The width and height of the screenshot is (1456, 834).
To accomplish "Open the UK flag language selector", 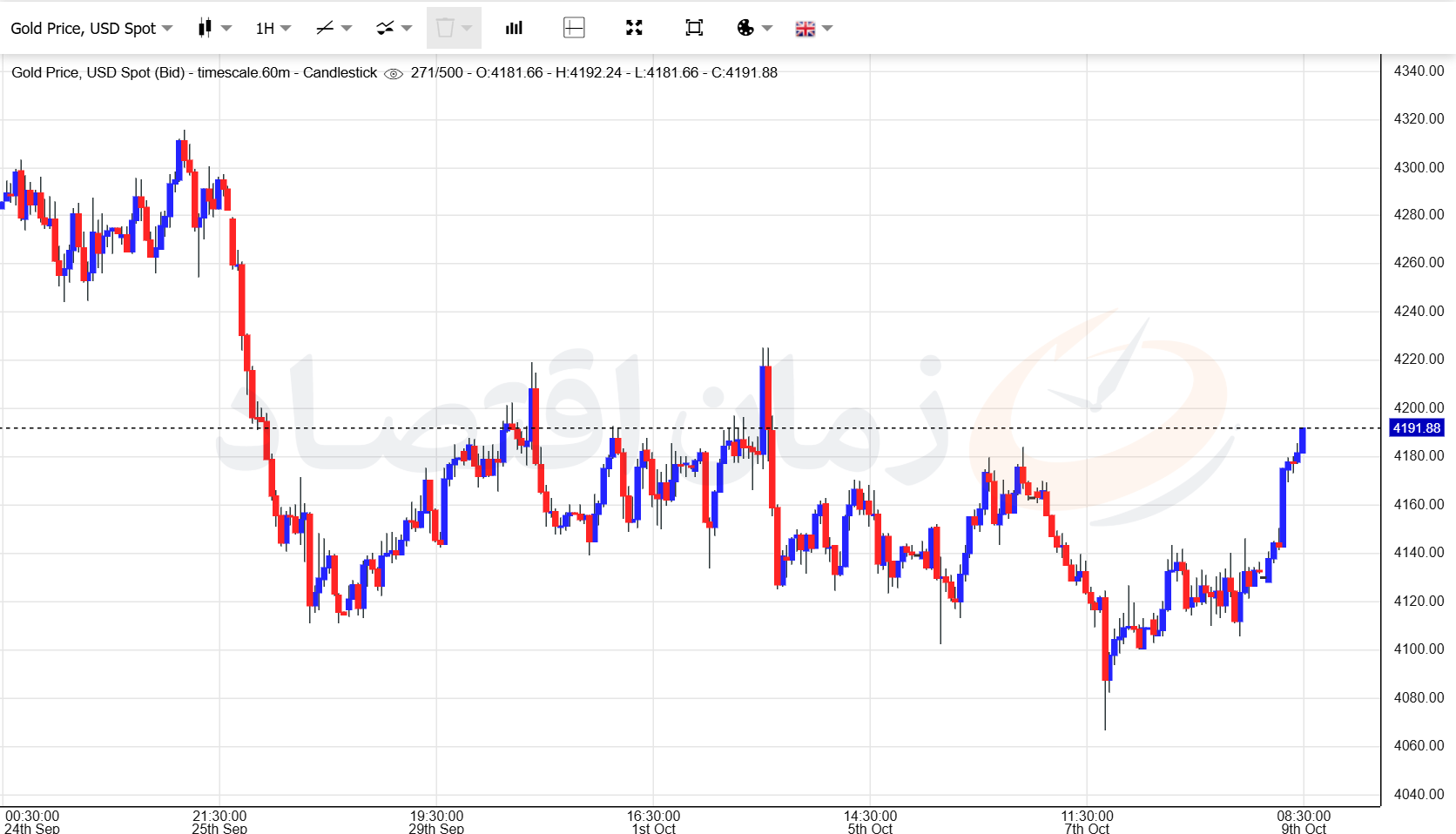I will 814,29.
